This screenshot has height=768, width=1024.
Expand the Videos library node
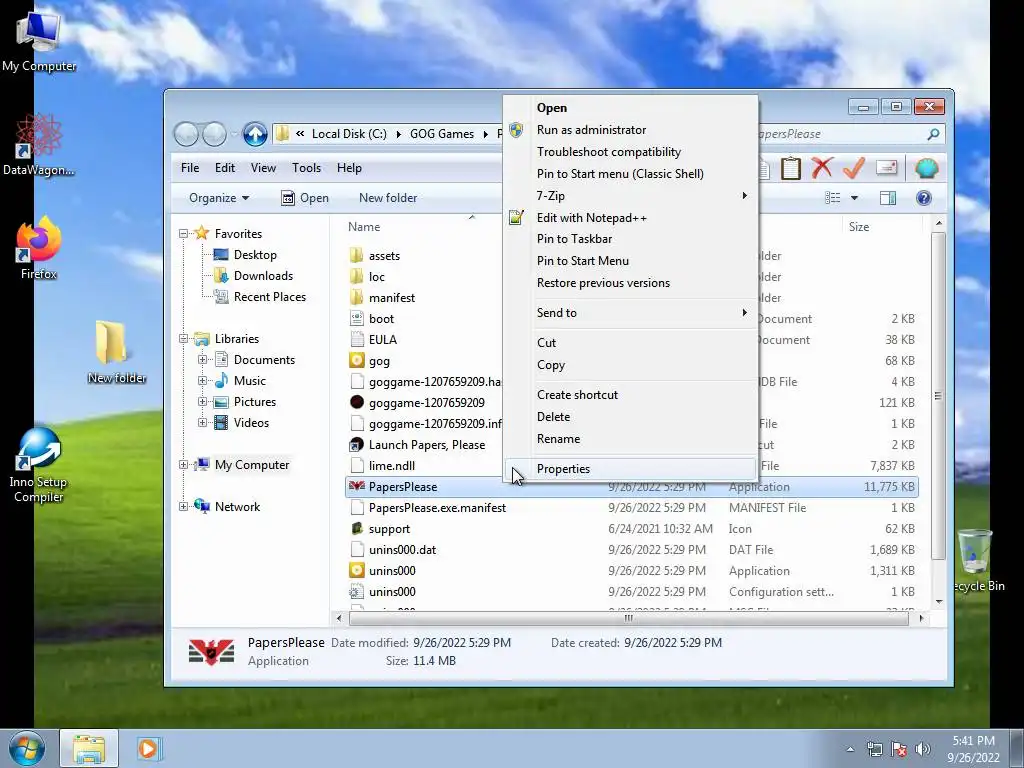click(202, 423)
